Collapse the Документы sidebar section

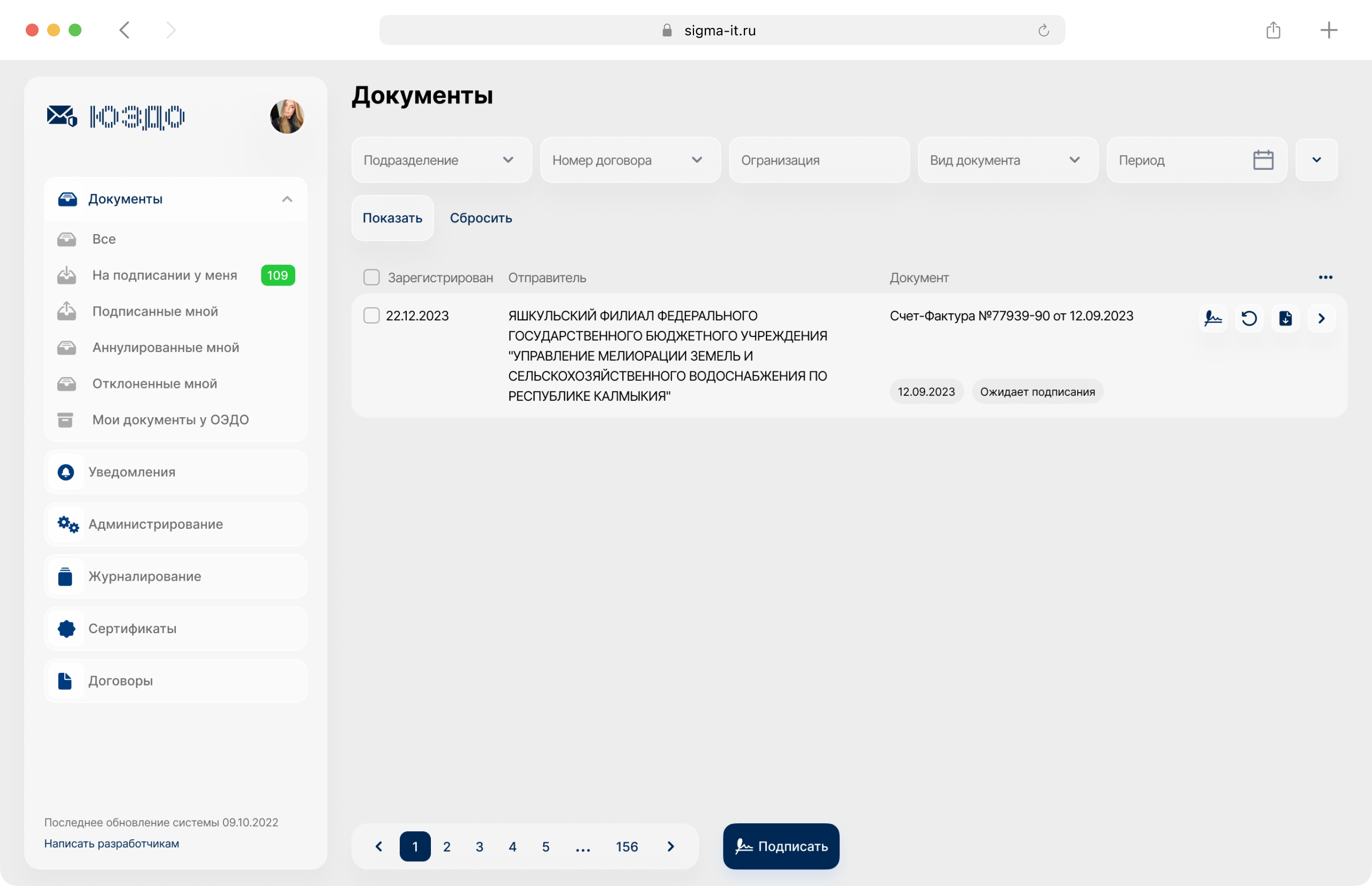[287, 199]
